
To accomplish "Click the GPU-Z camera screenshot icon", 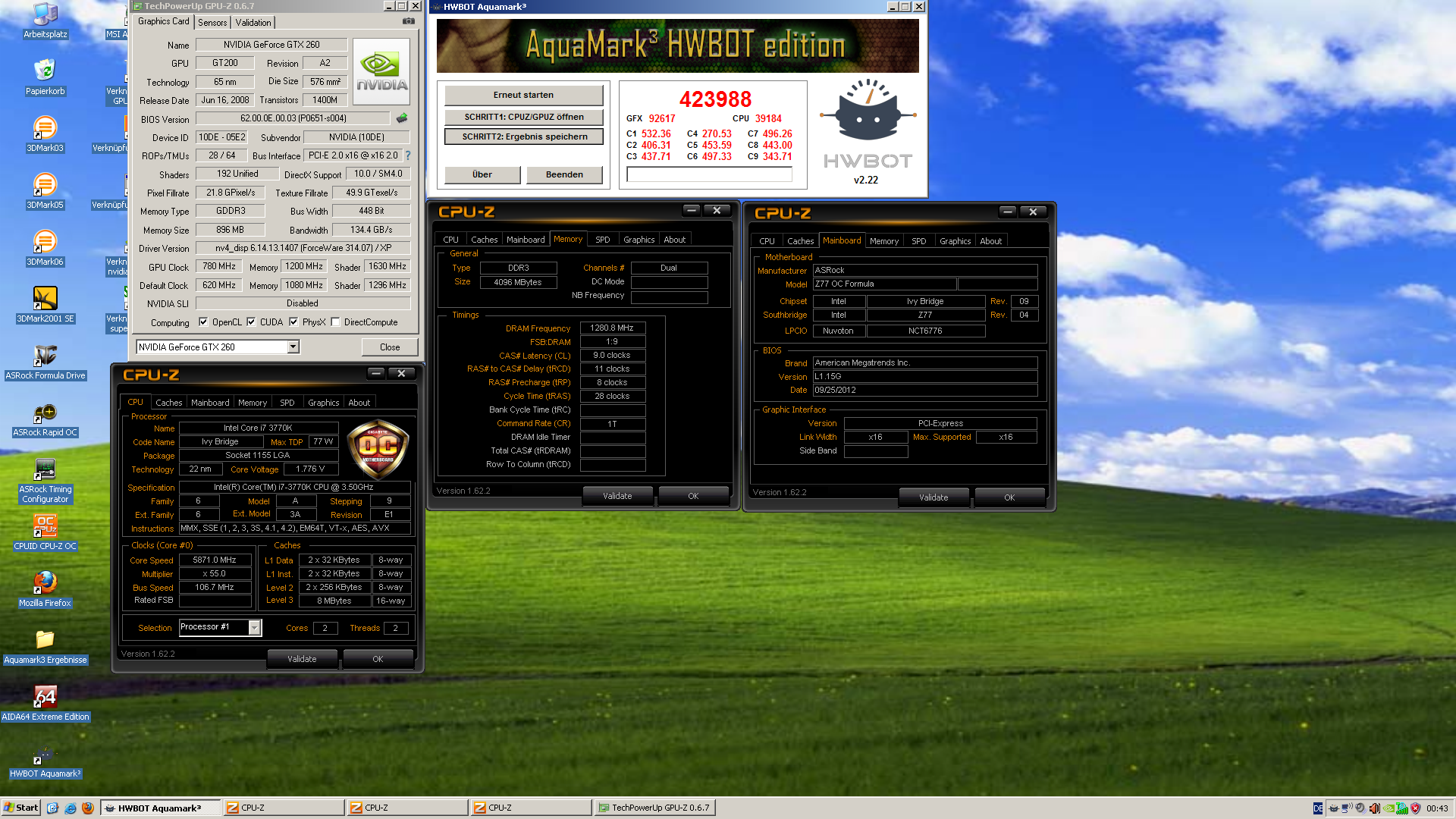I will point(409,21).
